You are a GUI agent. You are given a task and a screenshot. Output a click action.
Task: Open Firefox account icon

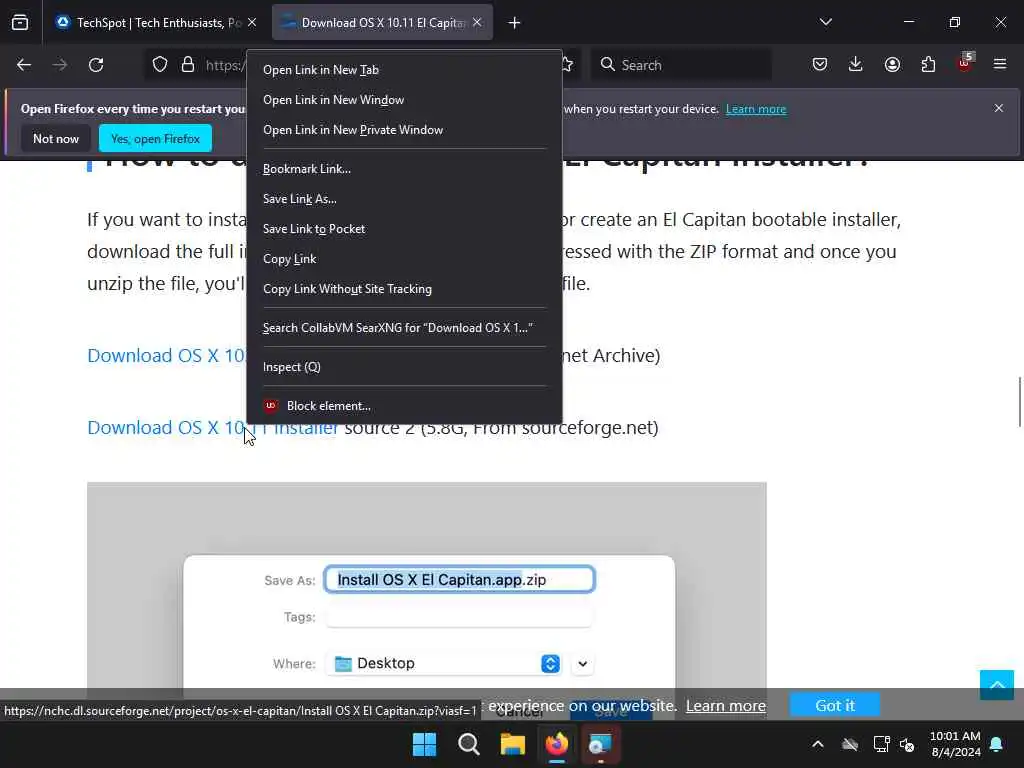tap(892, 65)
